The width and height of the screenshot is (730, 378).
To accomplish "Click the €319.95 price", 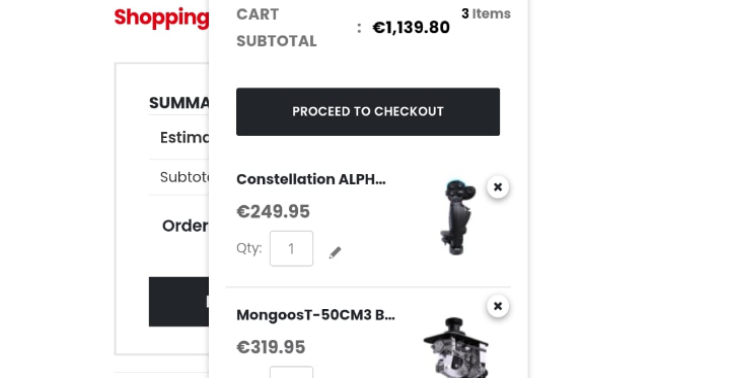I will 271,347.
